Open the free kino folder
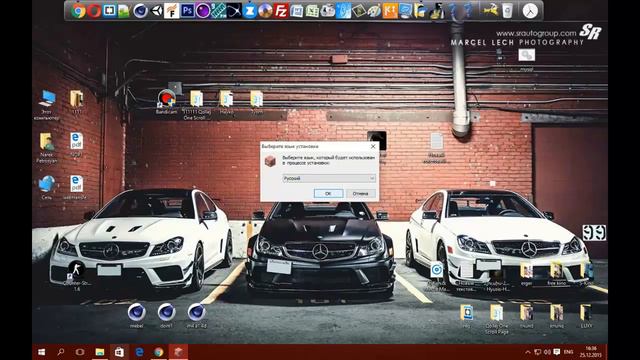Image resolution: width=640 pixels, height=360 pixels. 556,273
